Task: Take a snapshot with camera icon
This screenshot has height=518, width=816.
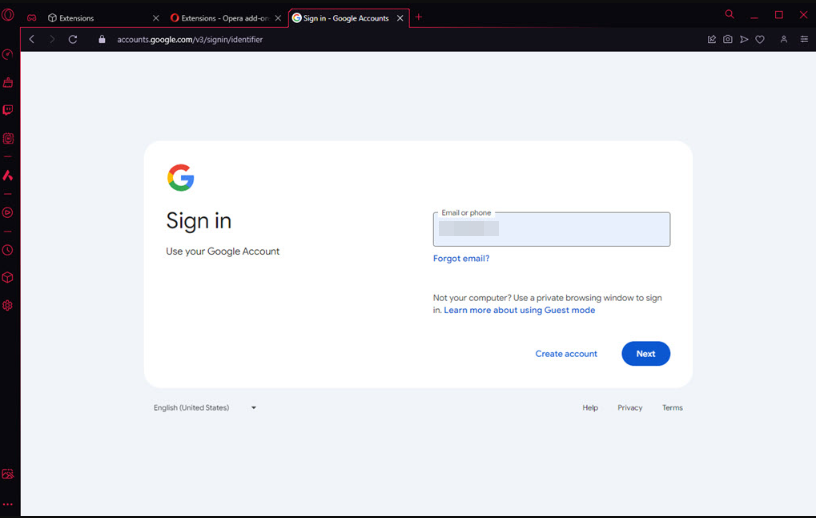Action: [728, 39]
